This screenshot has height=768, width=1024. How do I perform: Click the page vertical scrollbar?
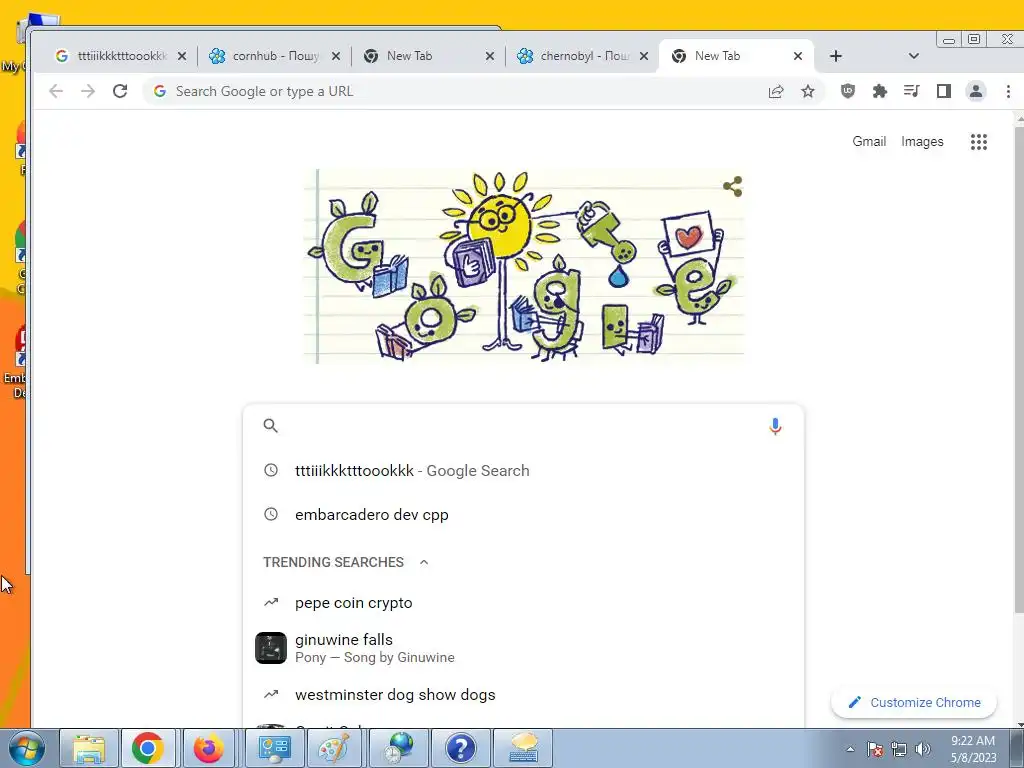point(1019,372)
